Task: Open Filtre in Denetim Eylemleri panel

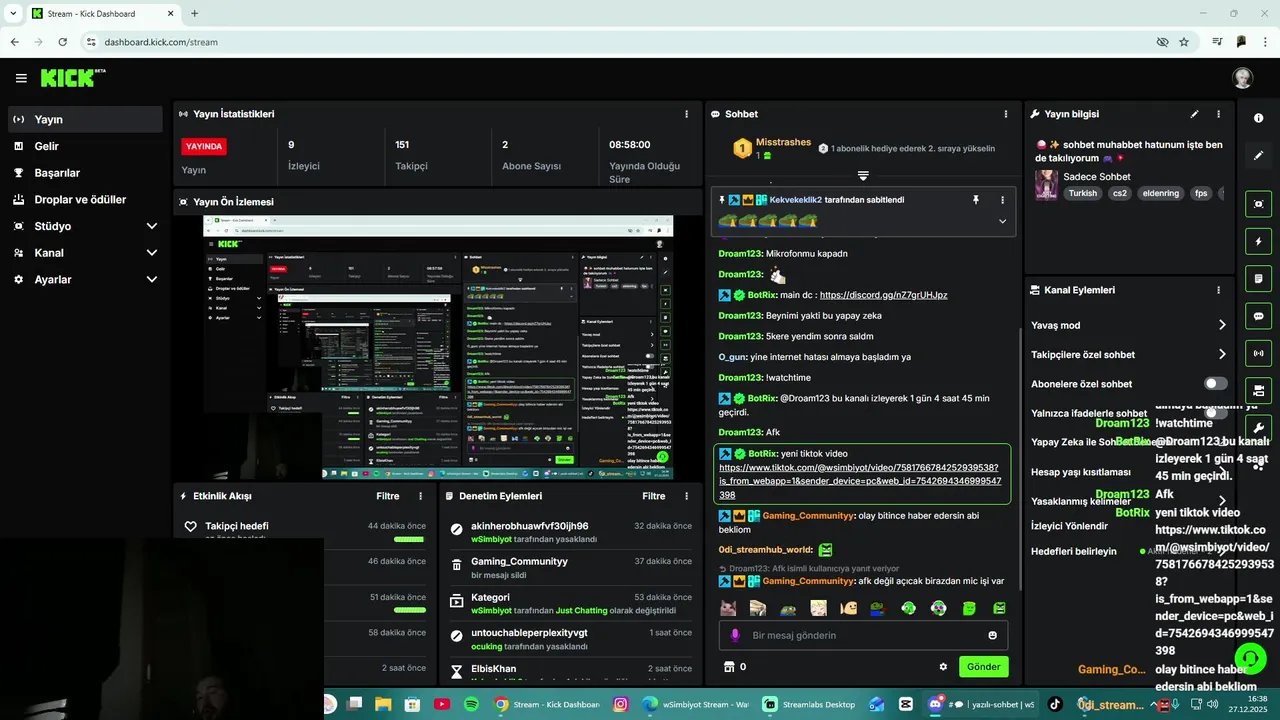Action: [x=654, y=496]
